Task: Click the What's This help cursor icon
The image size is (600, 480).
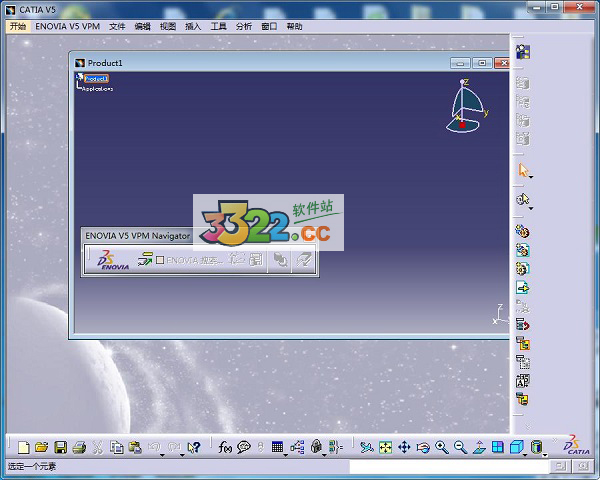Action: tap(194, 447)
